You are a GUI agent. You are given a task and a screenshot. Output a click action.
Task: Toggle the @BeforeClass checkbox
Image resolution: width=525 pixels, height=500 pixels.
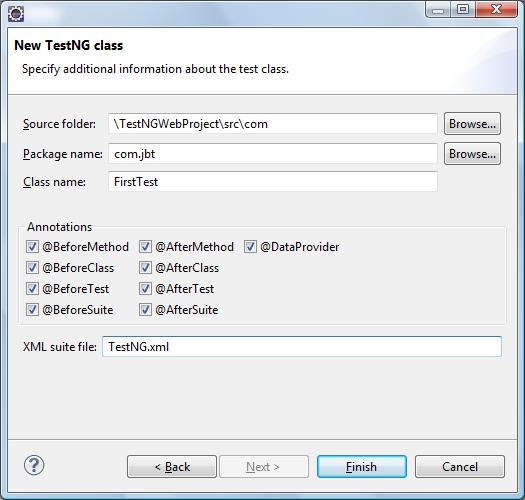click(x=32, y=268)
